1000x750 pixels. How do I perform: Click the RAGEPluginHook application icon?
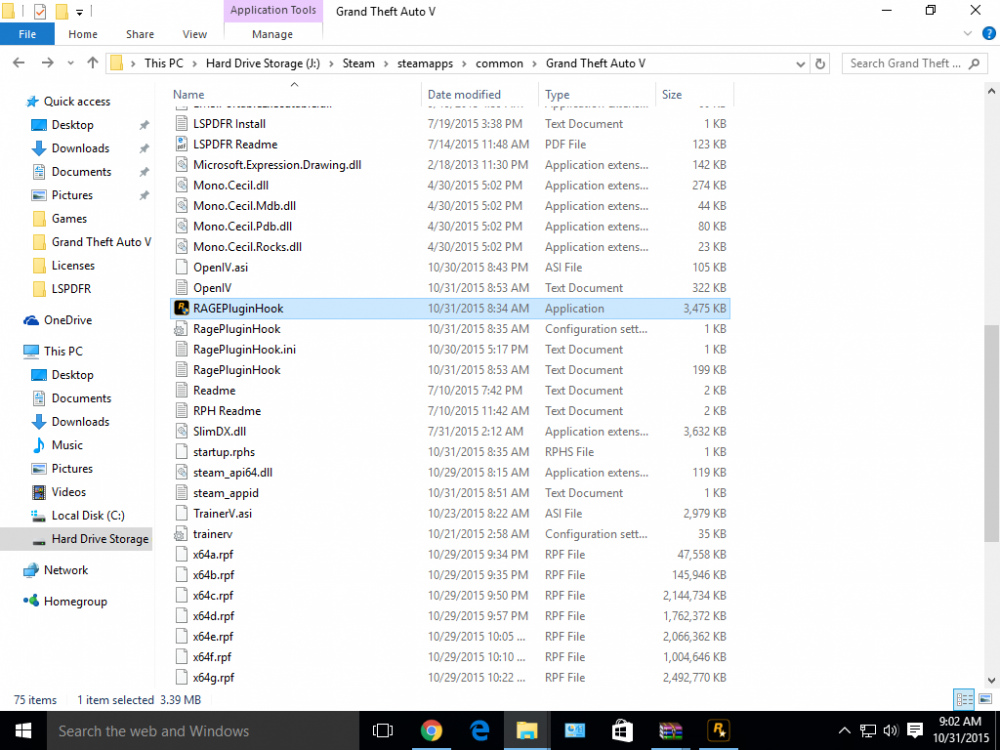[x=182, y=309]
